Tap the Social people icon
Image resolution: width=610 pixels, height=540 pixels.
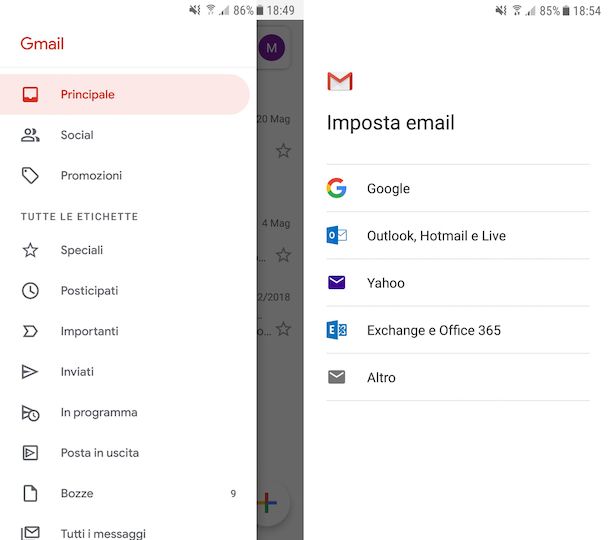pos(30,135)
